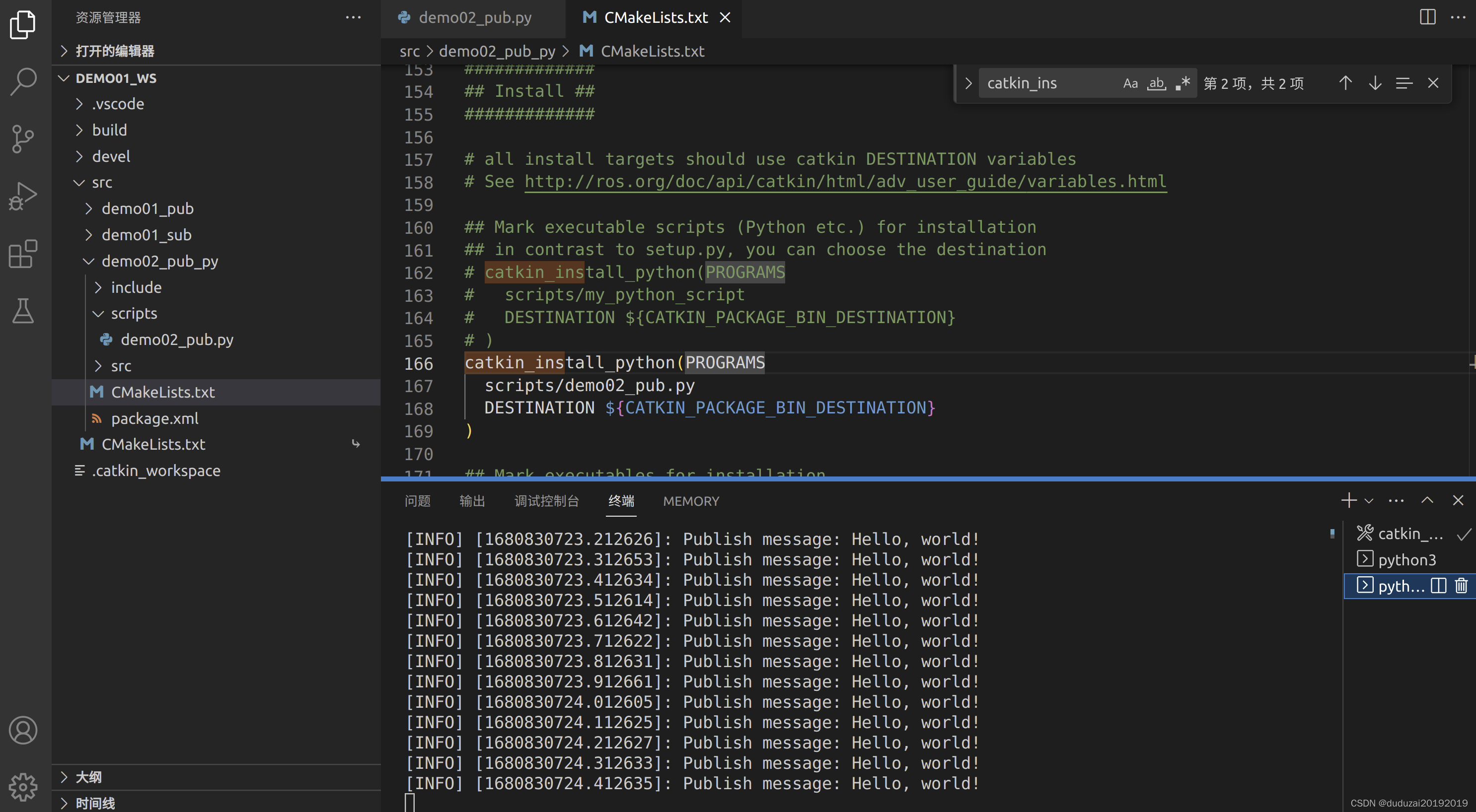Open explorer more actions ellipsis
Viewport: 1476px width, 812px height.
pyautogui.click(x=353, y=17)
